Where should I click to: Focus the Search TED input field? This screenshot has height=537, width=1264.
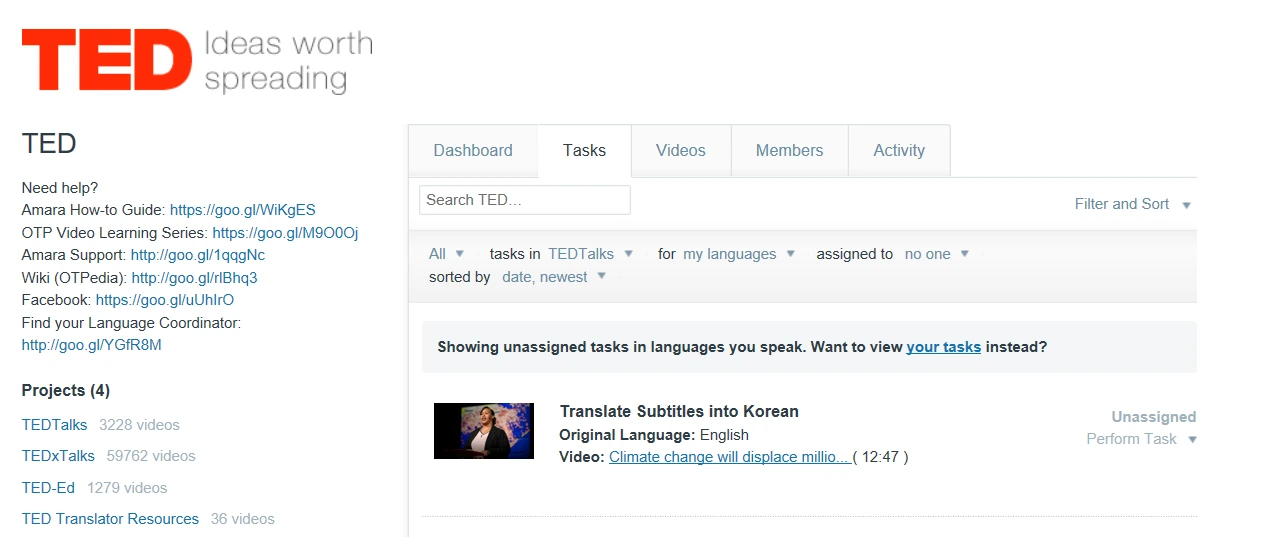coord(525,200)
